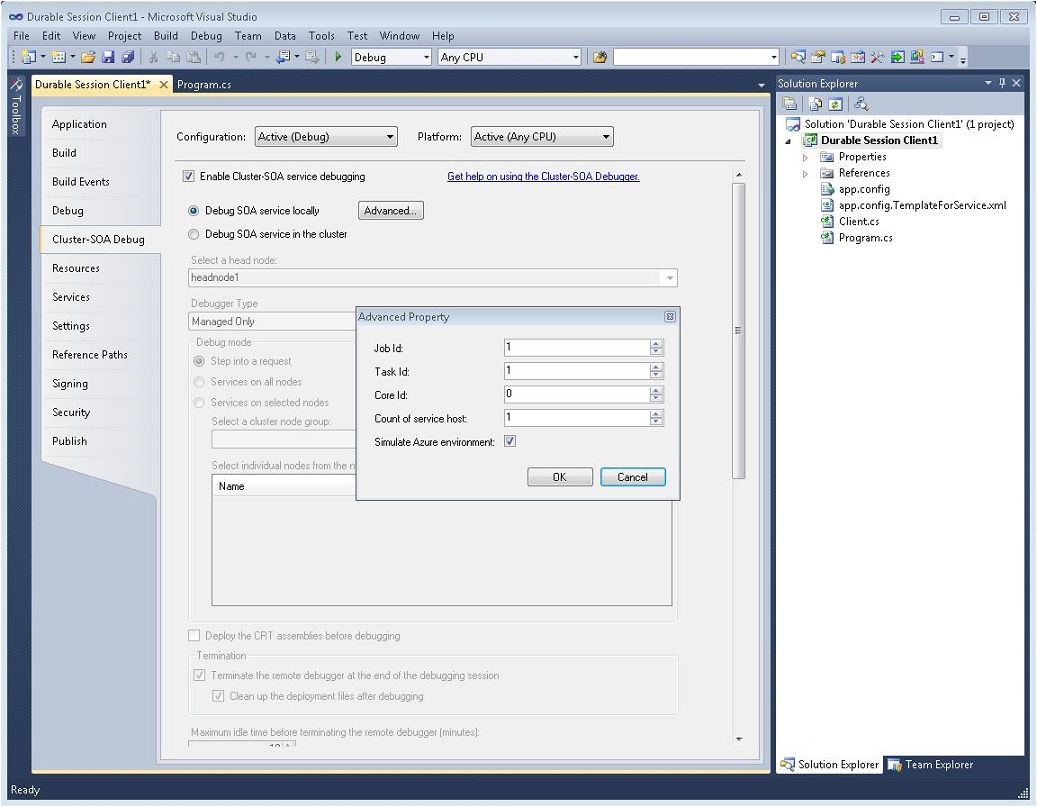
Task: Start debugging with the green play arrow
Action: click(340, 57)
